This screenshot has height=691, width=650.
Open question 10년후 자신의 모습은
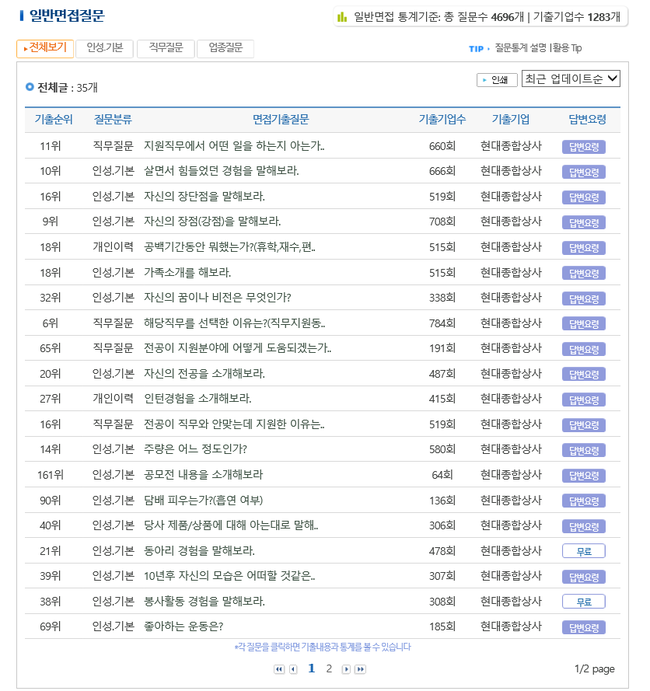[230, 576]
